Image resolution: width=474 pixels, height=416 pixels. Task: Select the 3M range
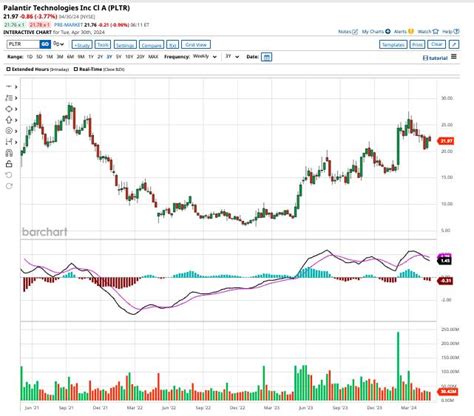click(60, 57)
